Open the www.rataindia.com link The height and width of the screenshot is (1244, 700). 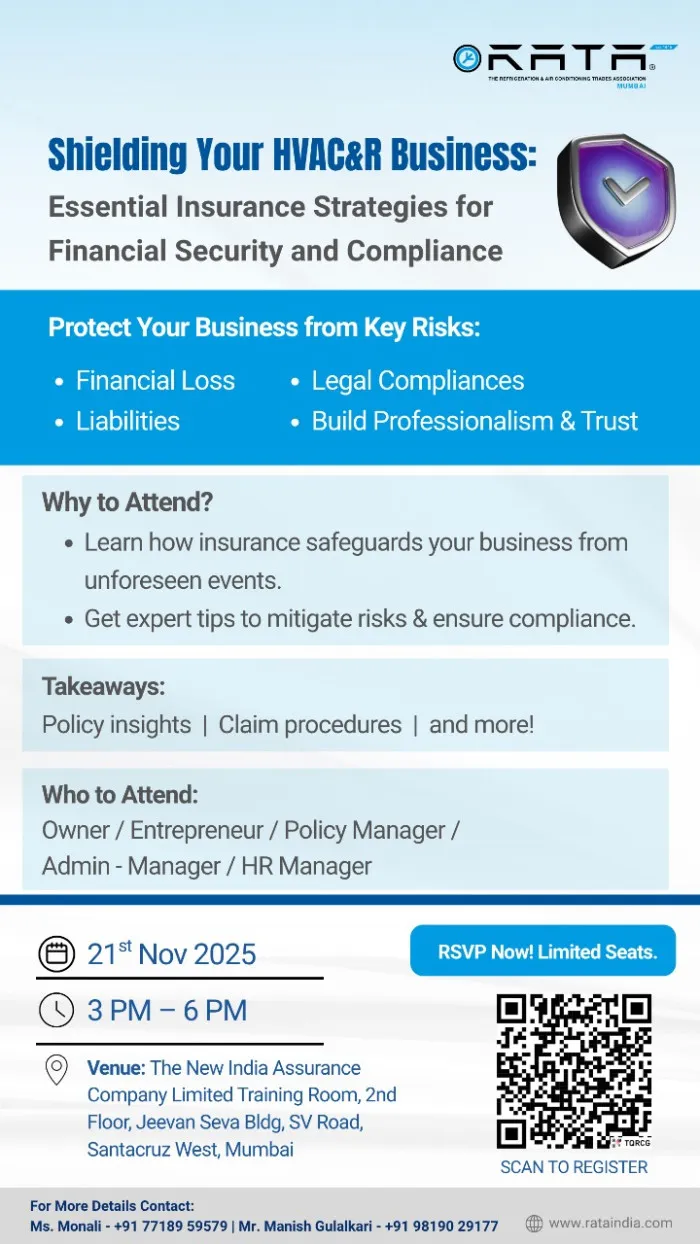[x=610, y=1223]
